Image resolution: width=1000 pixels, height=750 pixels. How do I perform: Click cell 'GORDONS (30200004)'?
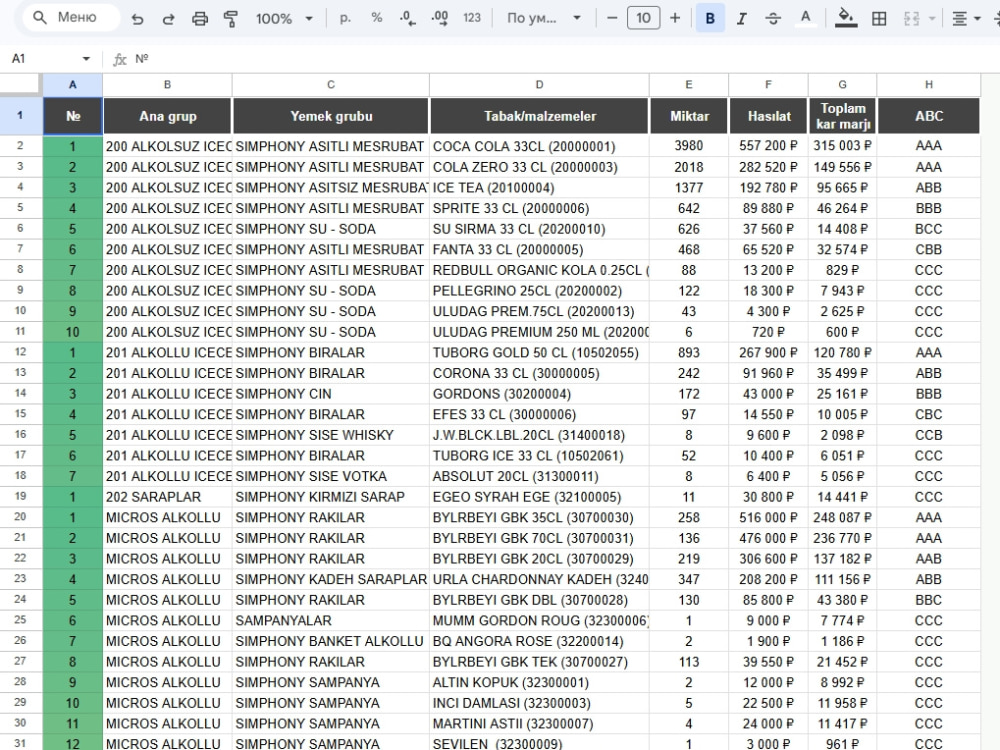[539, 393]
